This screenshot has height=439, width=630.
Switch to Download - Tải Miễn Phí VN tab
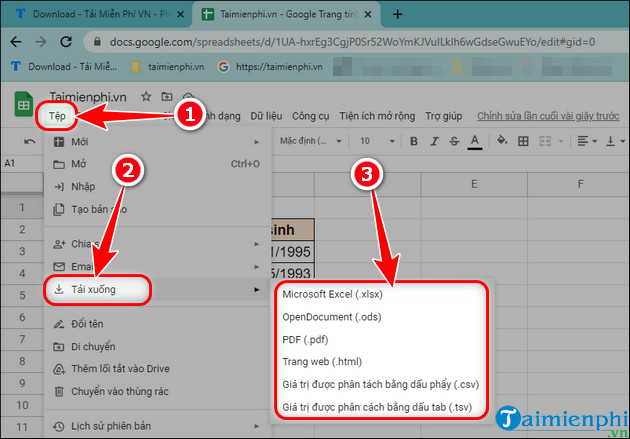click(x=96, y=14)
